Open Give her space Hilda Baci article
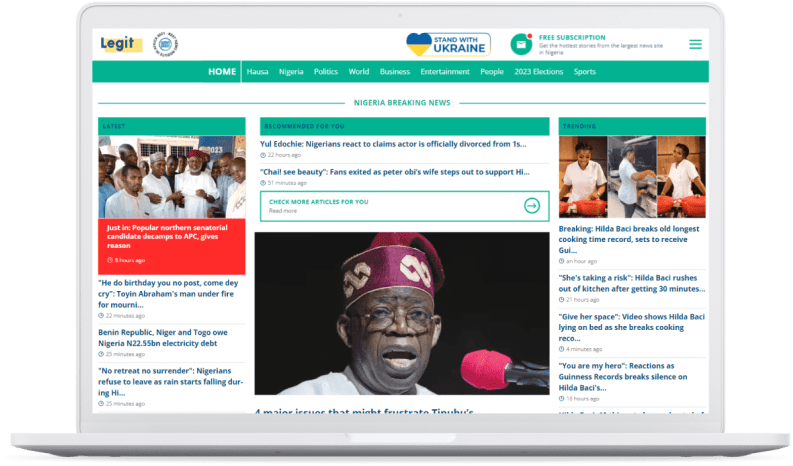793x466 pixels. click(x=632, y=327)
